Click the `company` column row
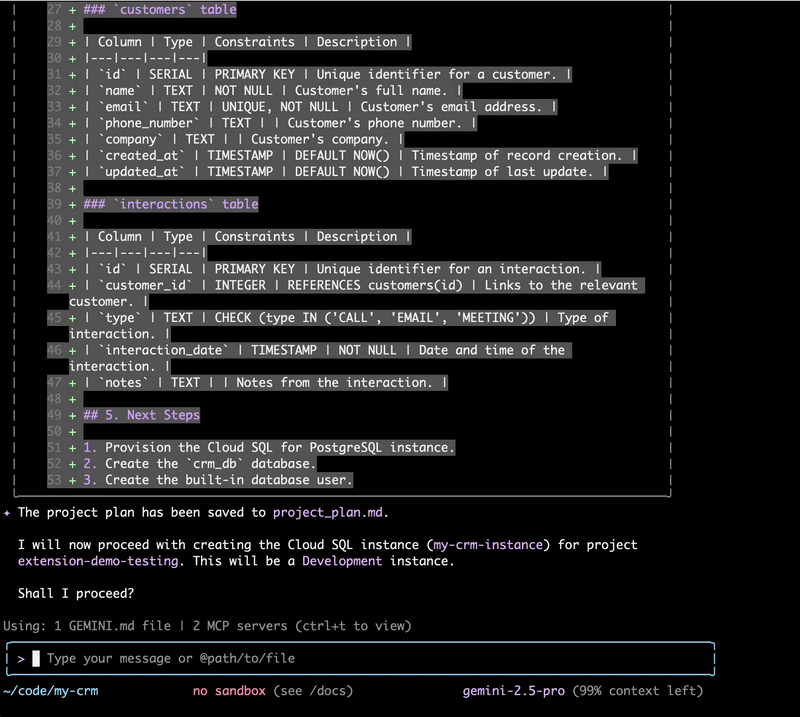Screen dimensions: 800x717 tap(243, 139)
